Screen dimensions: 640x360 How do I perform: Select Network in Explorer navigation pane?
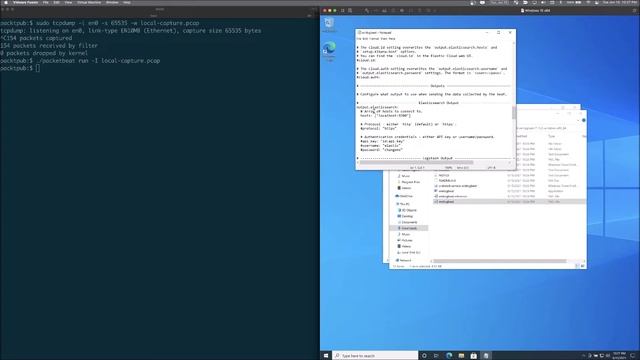tap(403, 260)
